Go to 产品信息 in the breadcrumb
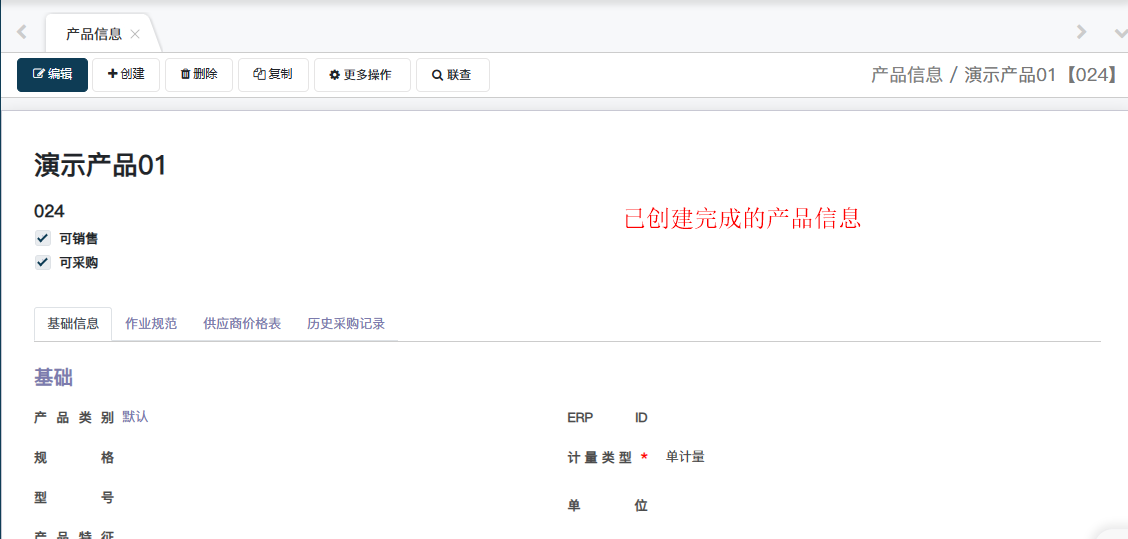 (906, 75)
